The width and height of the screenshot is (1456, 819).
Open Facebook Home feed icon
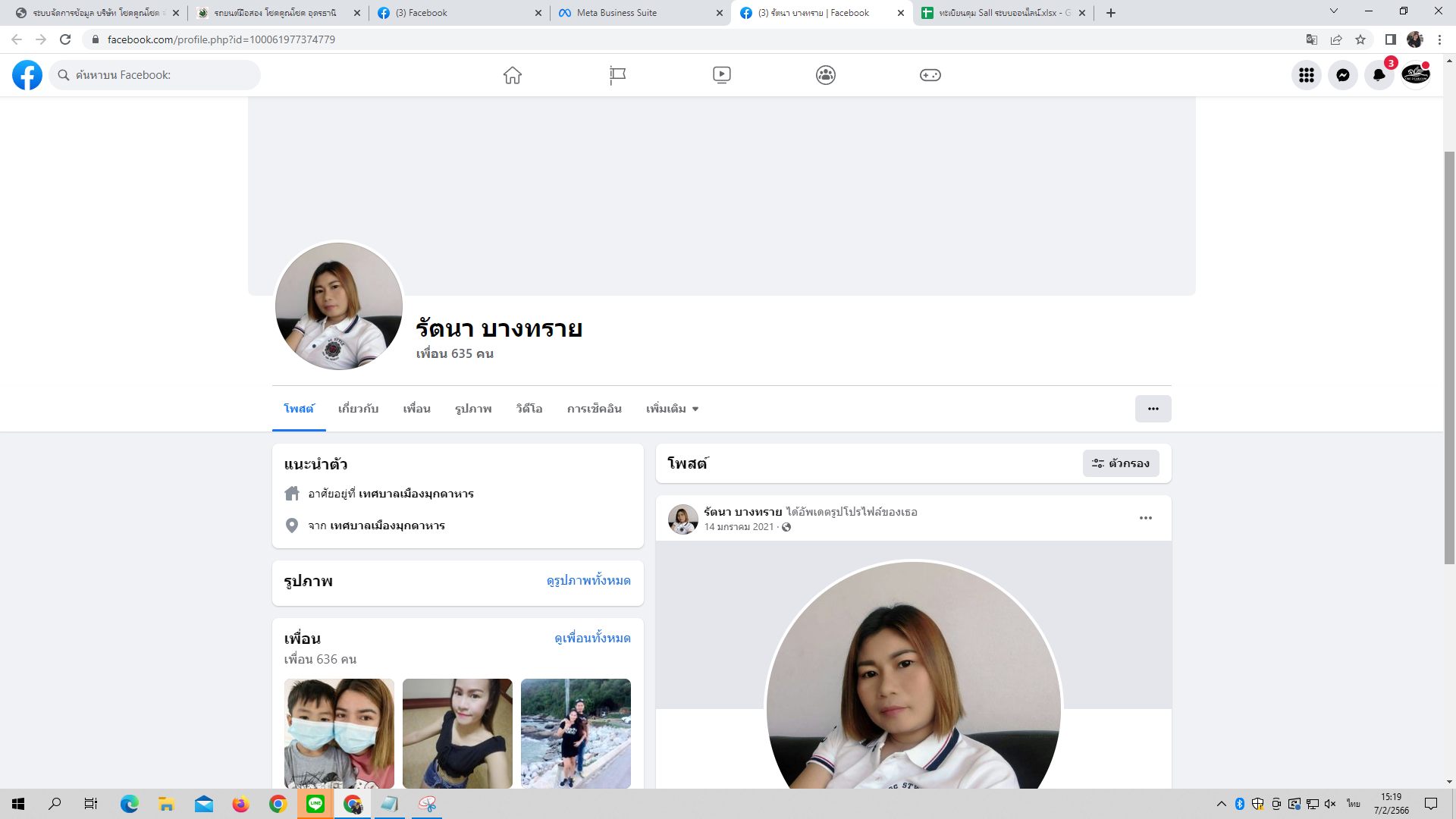click(x=513, y=75)
